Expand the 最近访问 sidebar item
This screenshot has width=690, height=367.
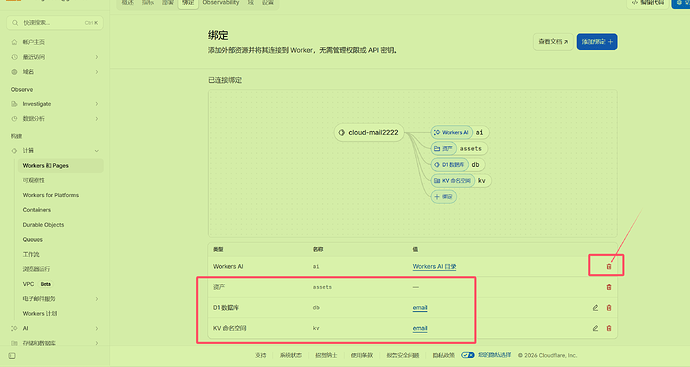point(96,57)
